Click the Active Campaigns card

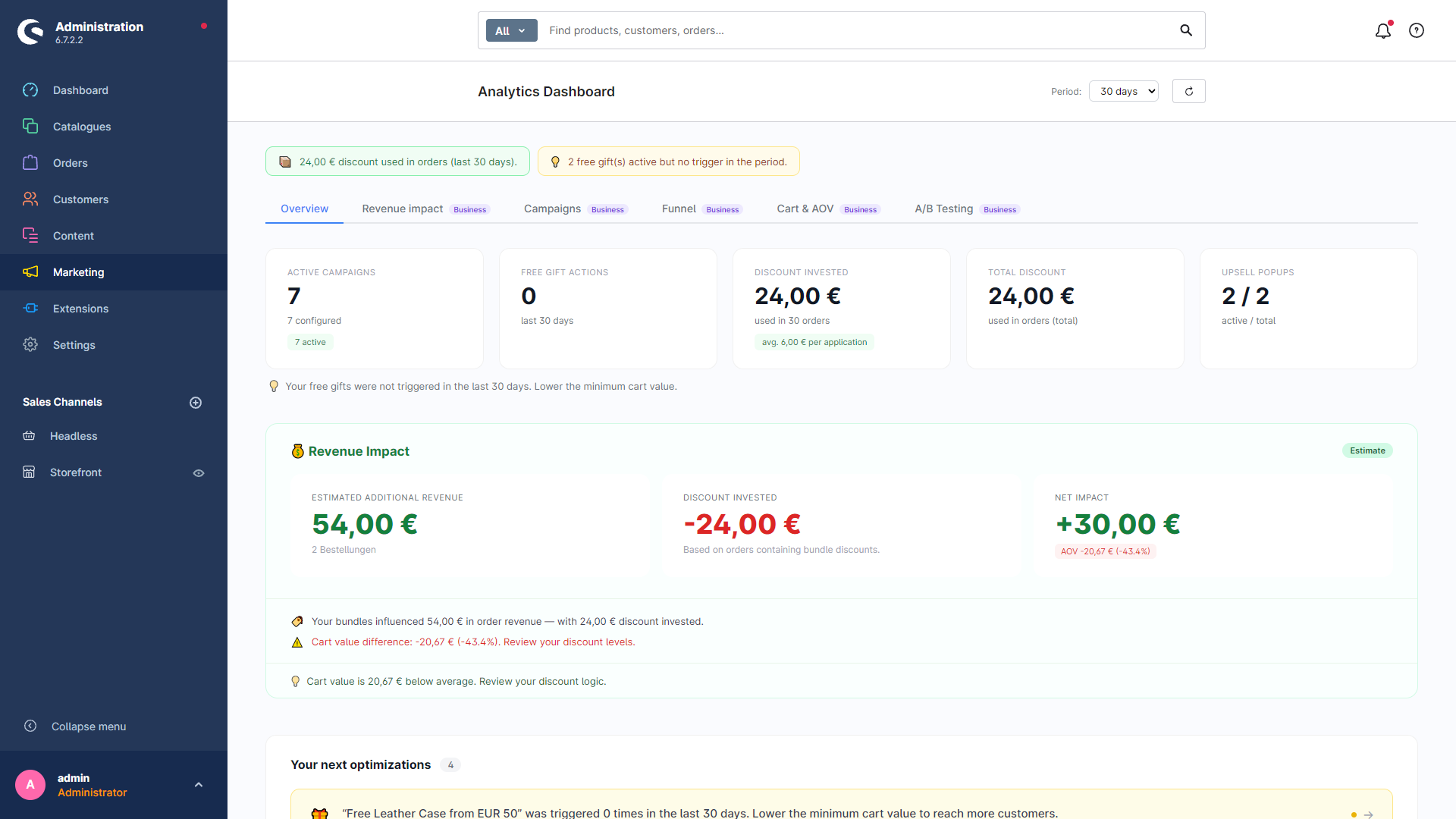[x=375, y=309]
